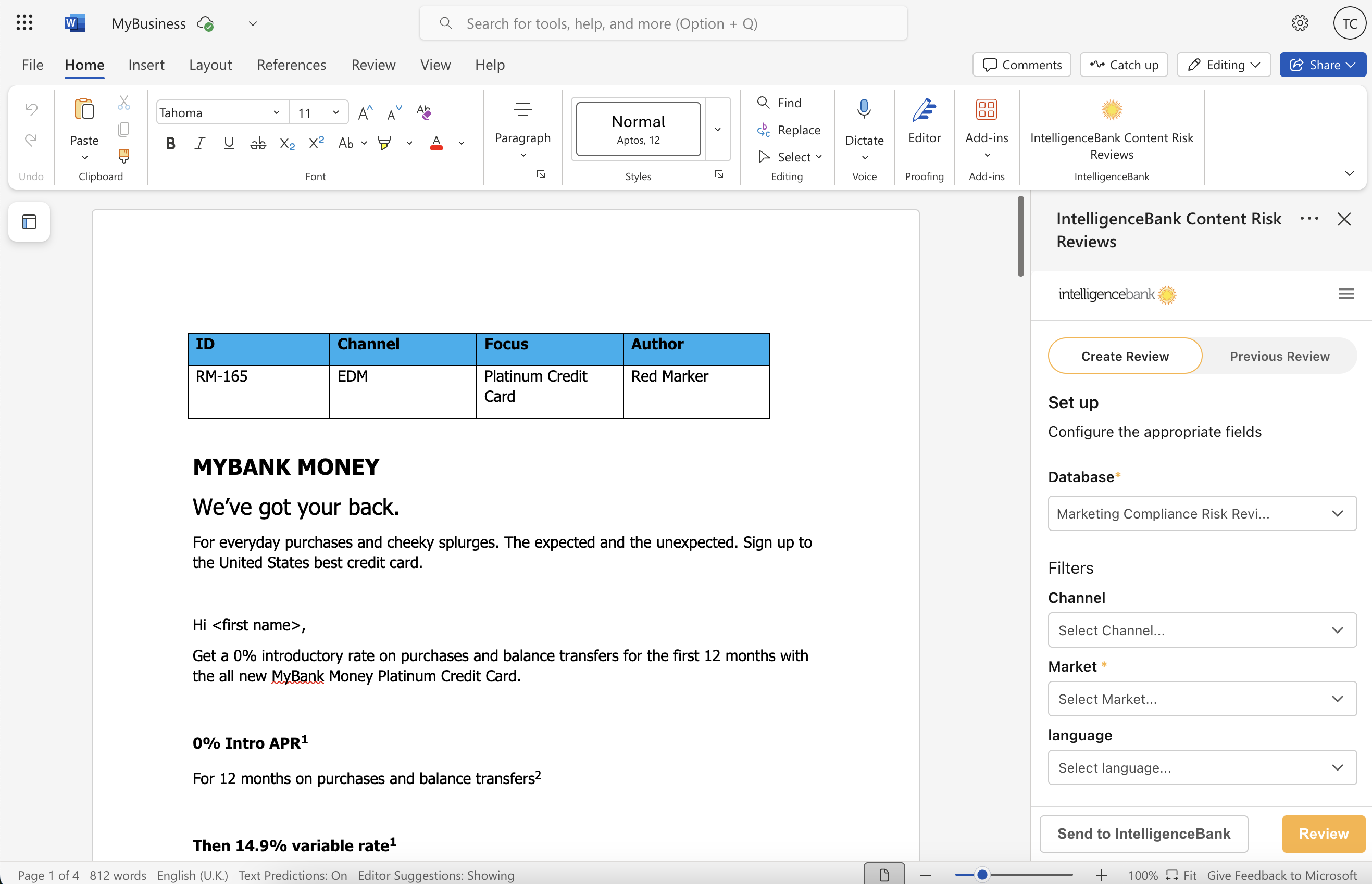Open the font name dropdown showing Tahoma
The height and width of the screenshot is (884, 1372).
pos(221,112)
